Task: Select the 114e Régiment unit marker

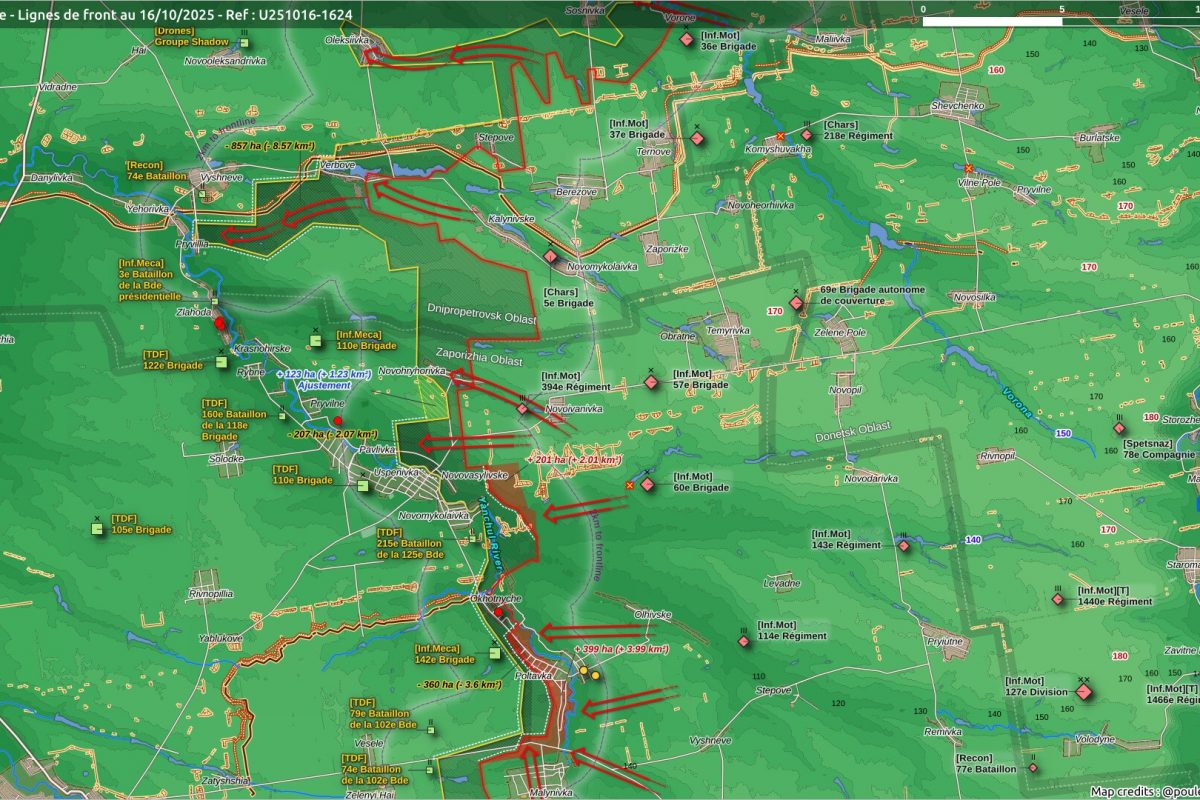Action: (744, 641)
